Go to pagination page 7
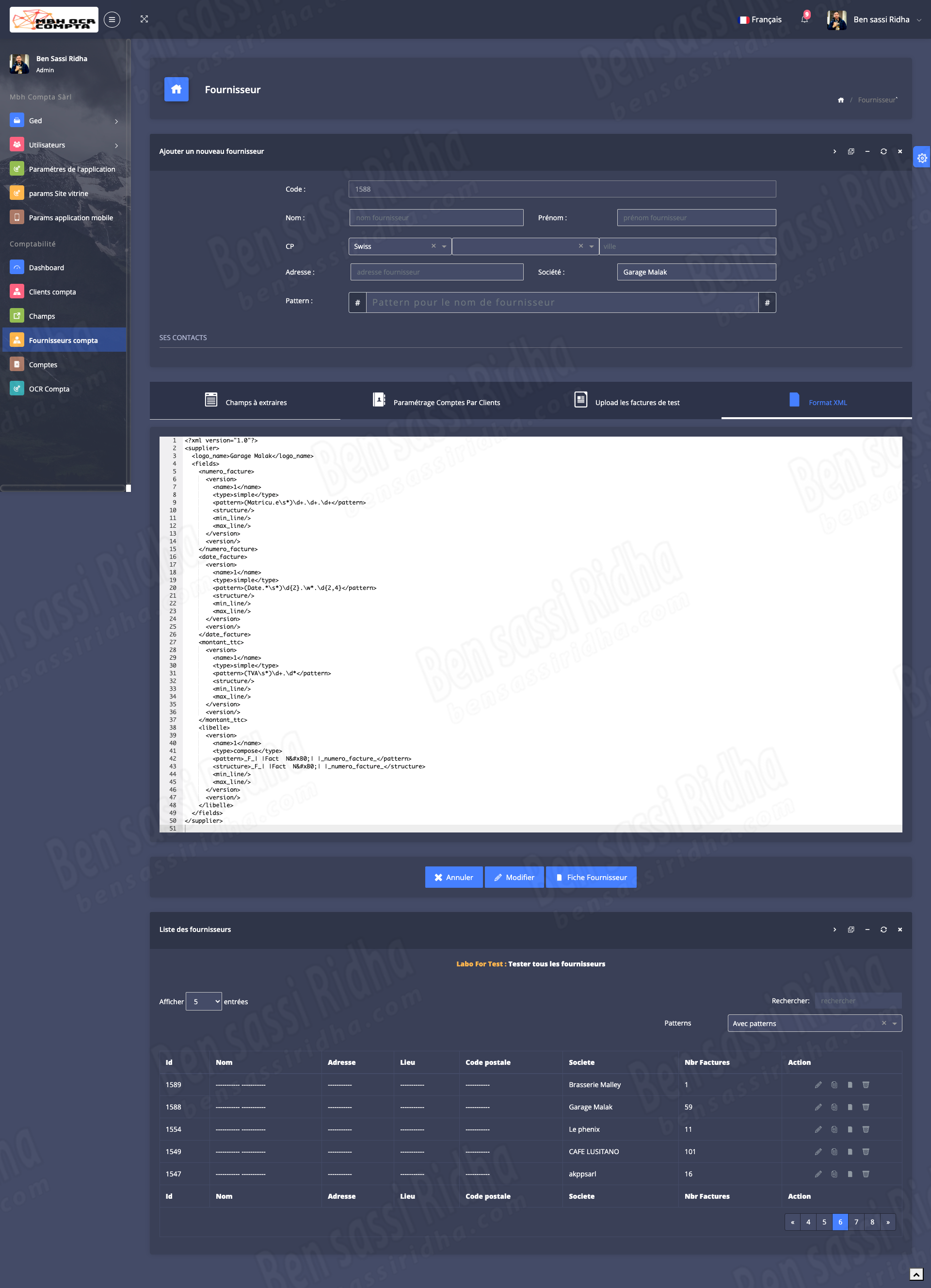931x1288 pixels. (x=856, y=1222)
